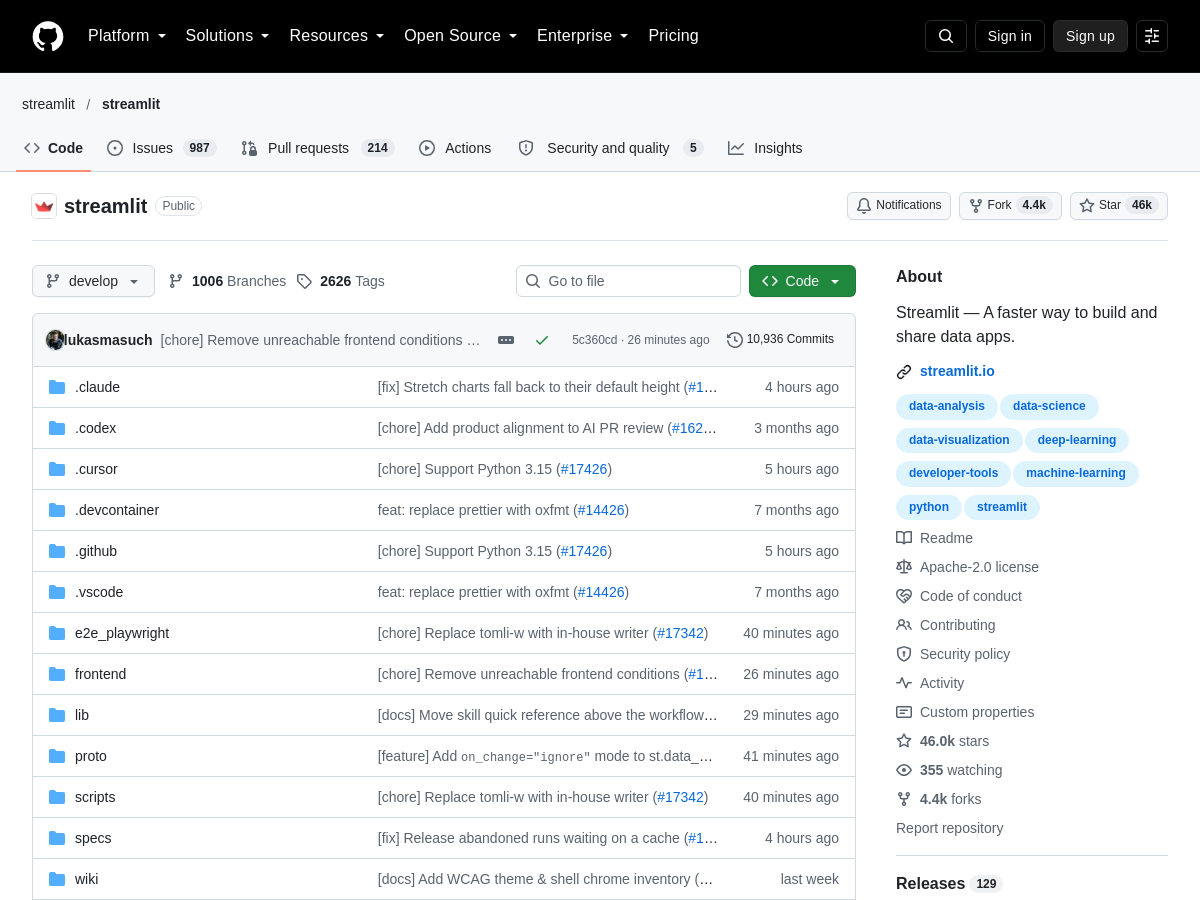Screen dimensions: 1200x900
Task: Open appearance settings sliders icon
Action: (x=1152, y=36)
